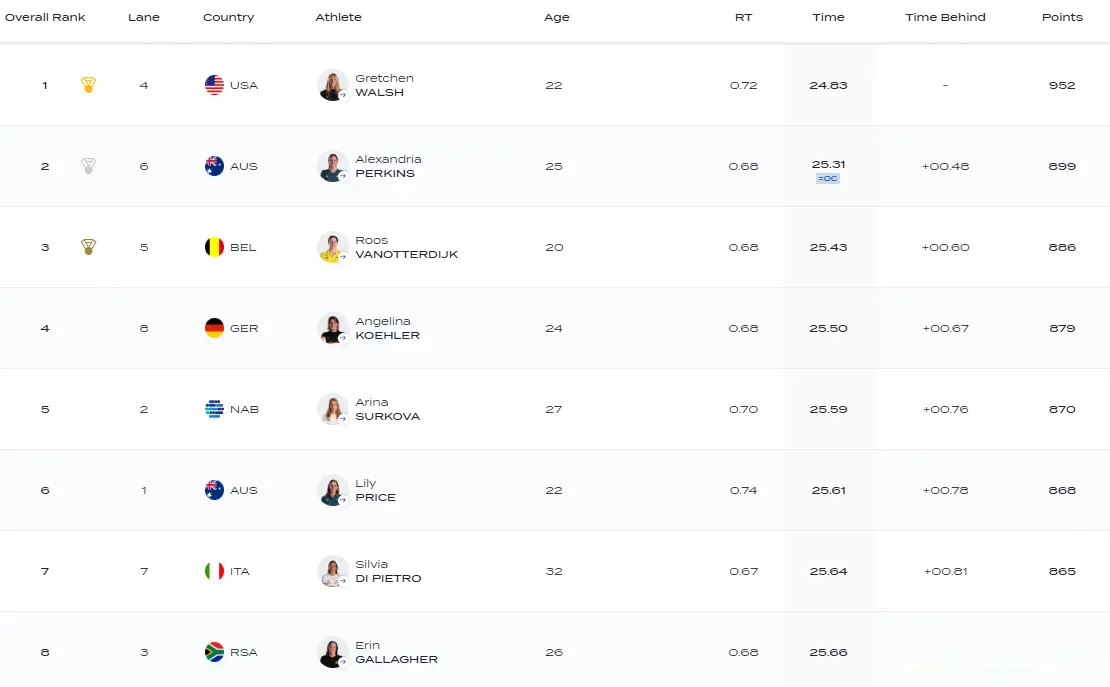Click the gold medal icon for rank 1
Viewport: 1110px width, 687px height.
[88, 85]
